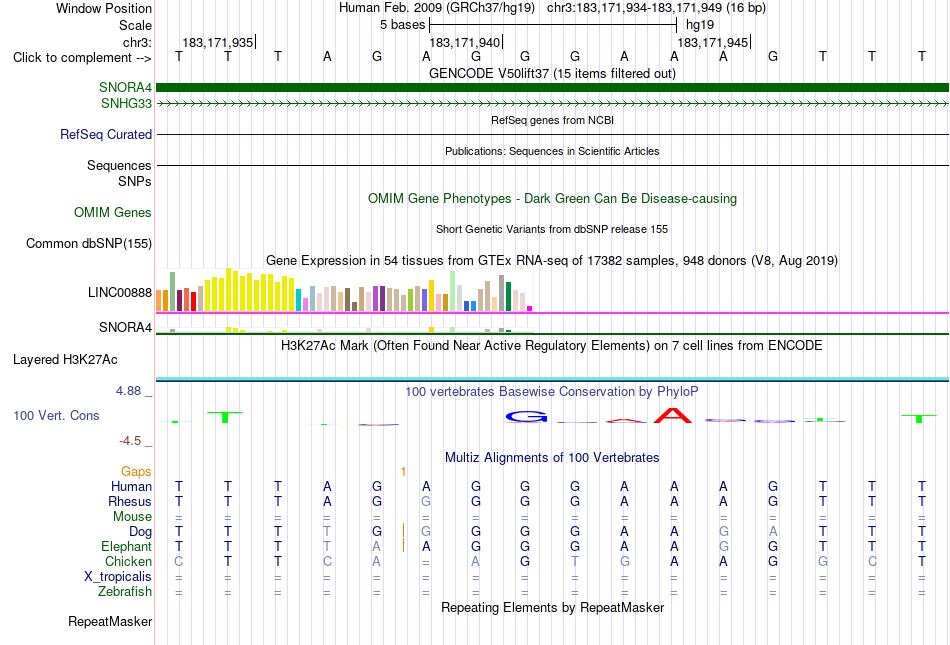Click the 4.88 PhyloP maximum value
The image size is (950, 645).
128,391
